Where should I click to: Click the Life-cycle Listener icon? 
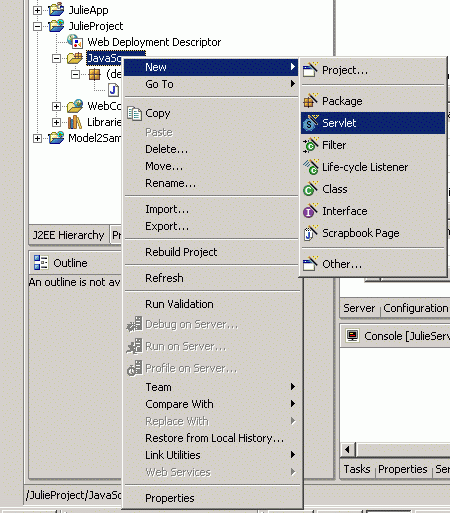click(x=310, y=167)
